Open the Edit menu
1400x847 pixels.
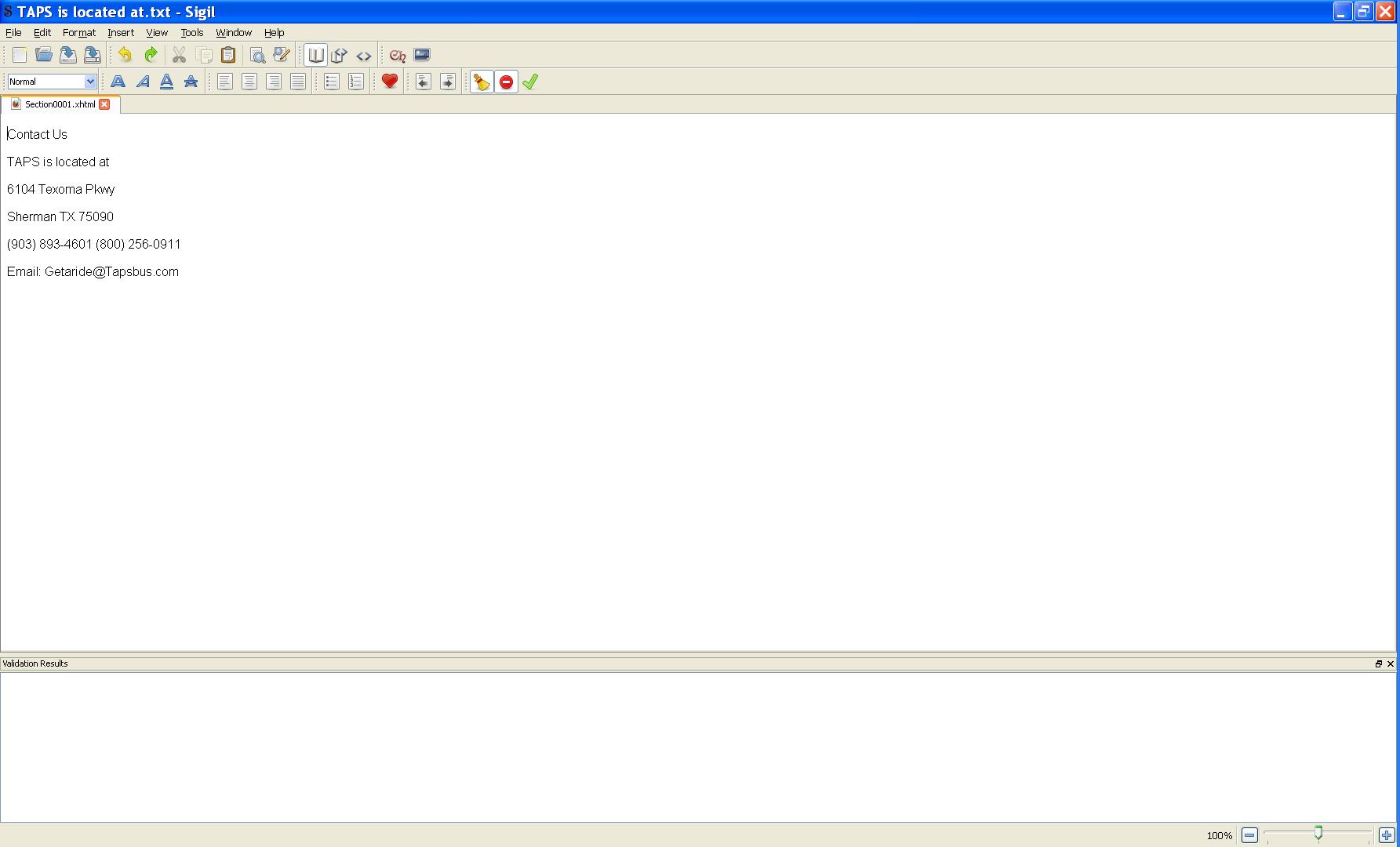[42, 33]
